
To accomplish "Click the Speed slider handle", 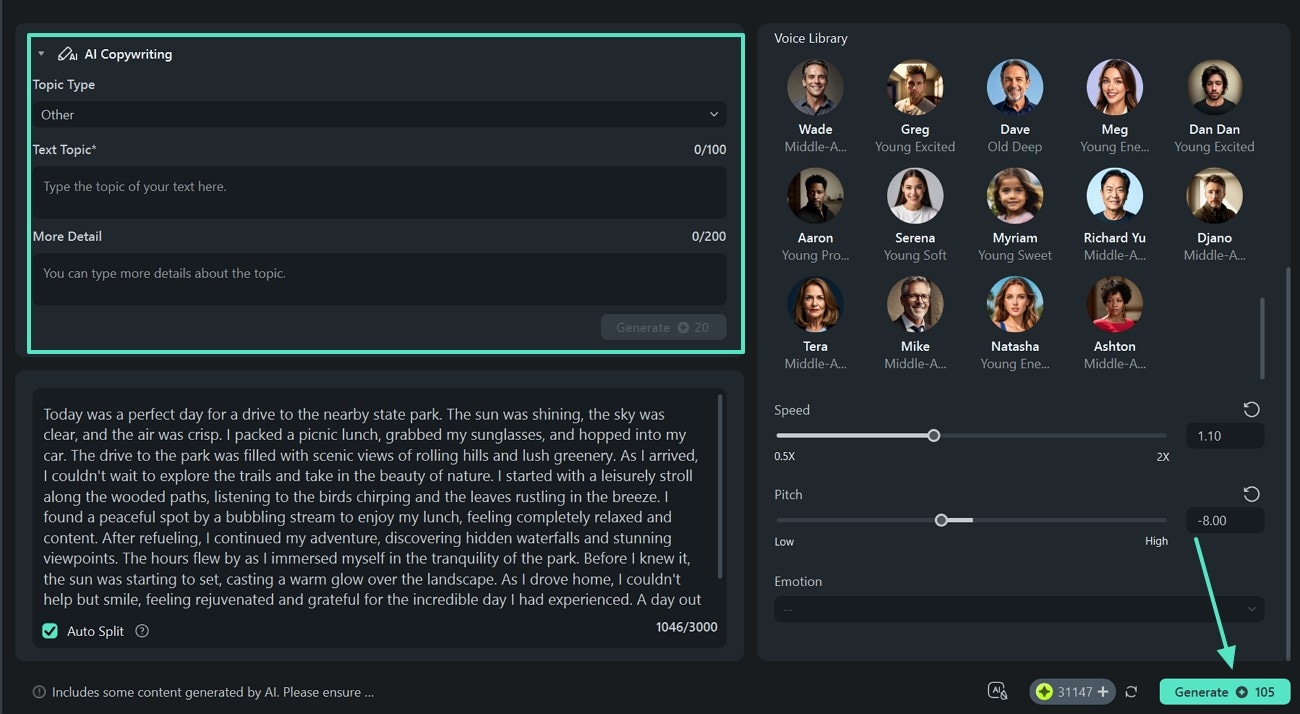I will [x=933, y=435].
